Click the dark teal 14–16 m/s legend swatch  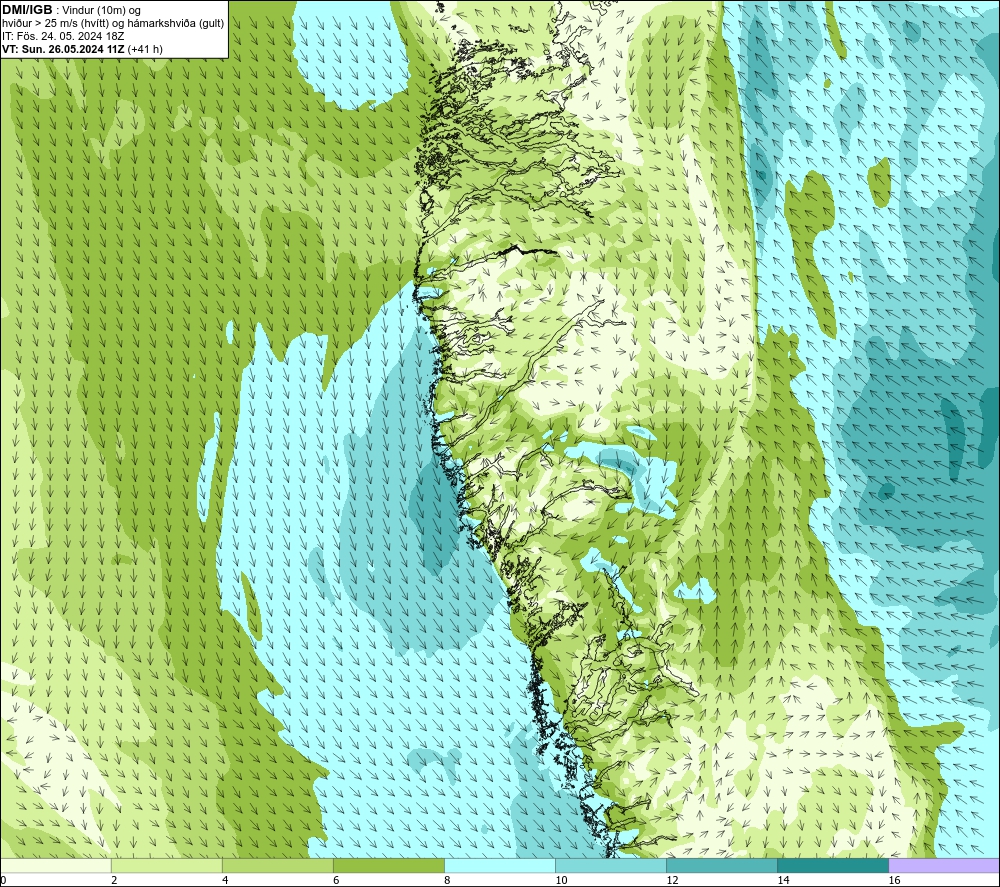[x=833, y=865]
